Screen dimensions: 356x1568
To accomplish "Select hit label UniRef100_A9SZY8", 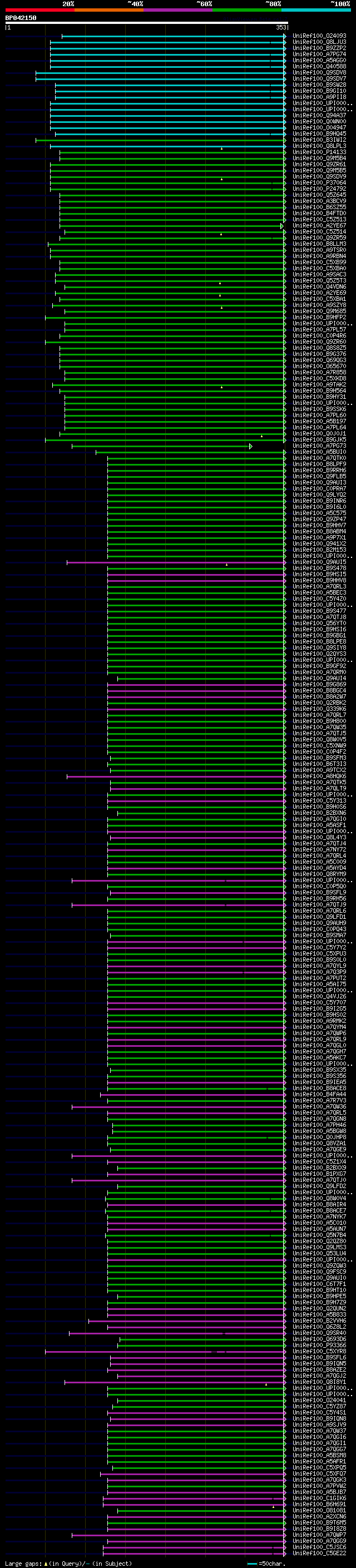I will click(x=319, y=305).
